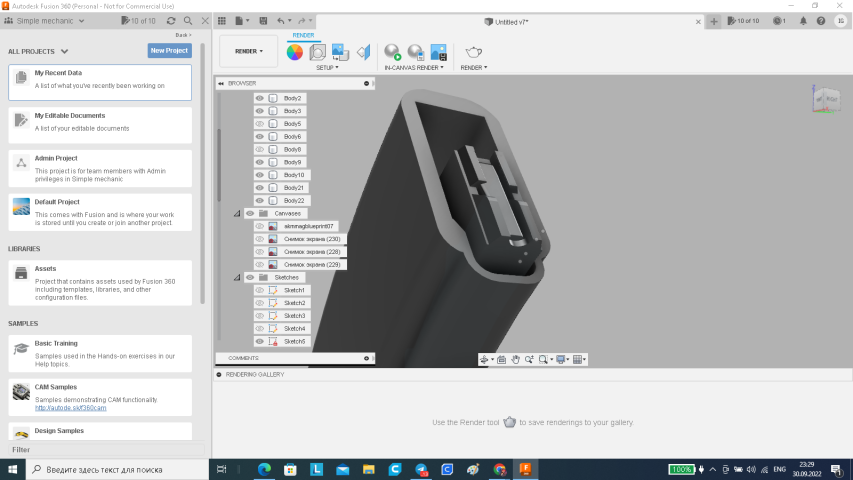Toggle Canvases folder visibility
The width and height of the screenshot is (853, 480).
[250, 214]
